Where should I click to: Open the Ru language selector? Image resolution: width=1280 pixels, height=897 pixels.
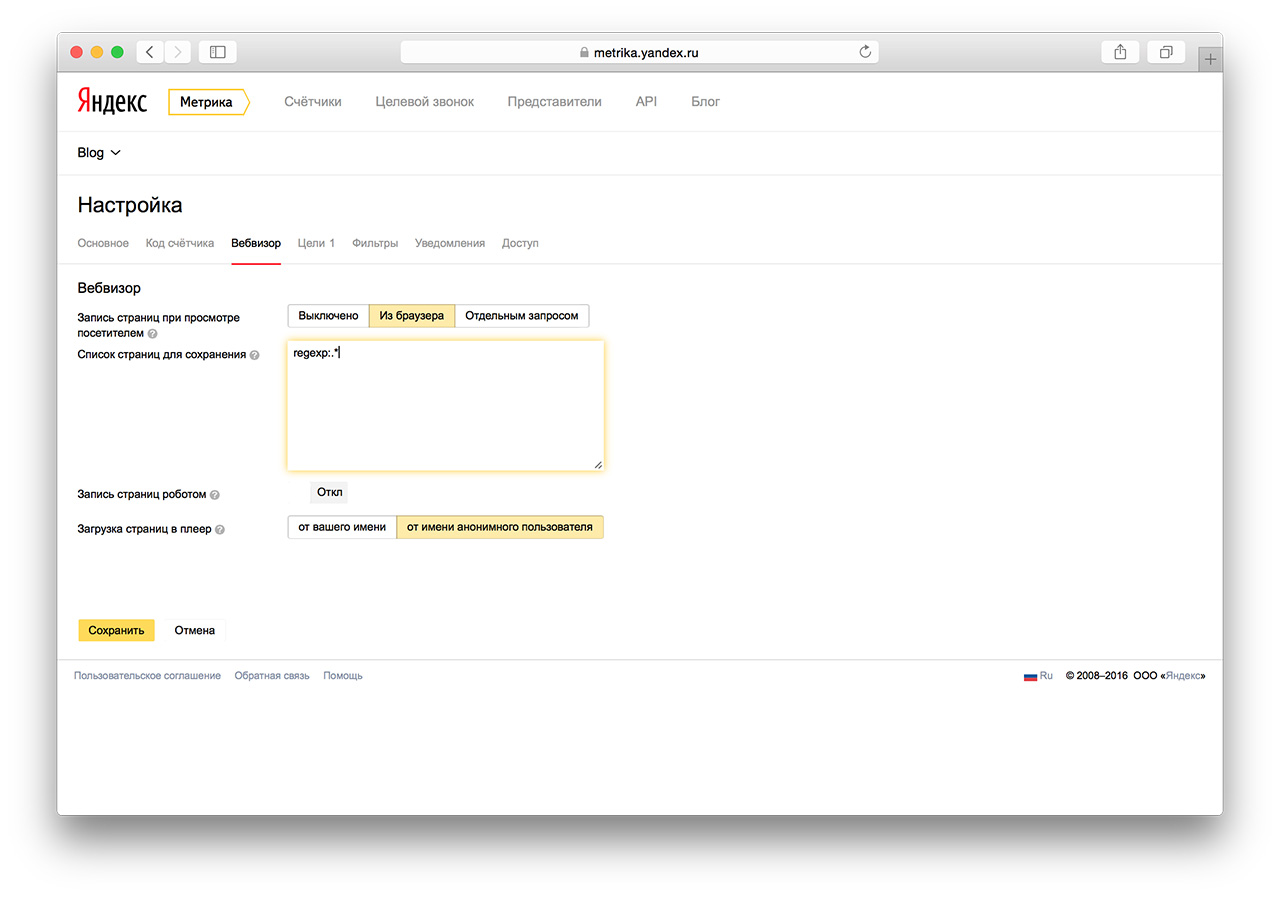[x=1039, y=676]
